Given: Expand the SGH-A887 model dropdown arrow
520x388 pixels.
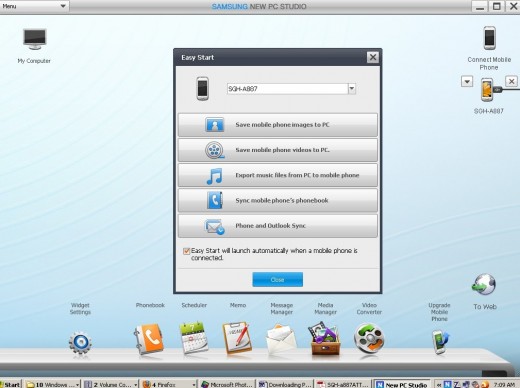Looking at the screenshot, I should [352, 89].
